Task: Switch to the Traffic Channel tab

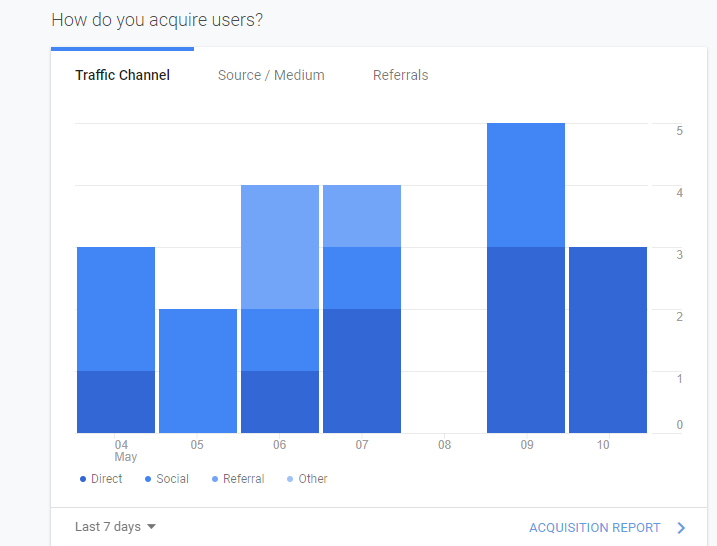Action: 122,75
